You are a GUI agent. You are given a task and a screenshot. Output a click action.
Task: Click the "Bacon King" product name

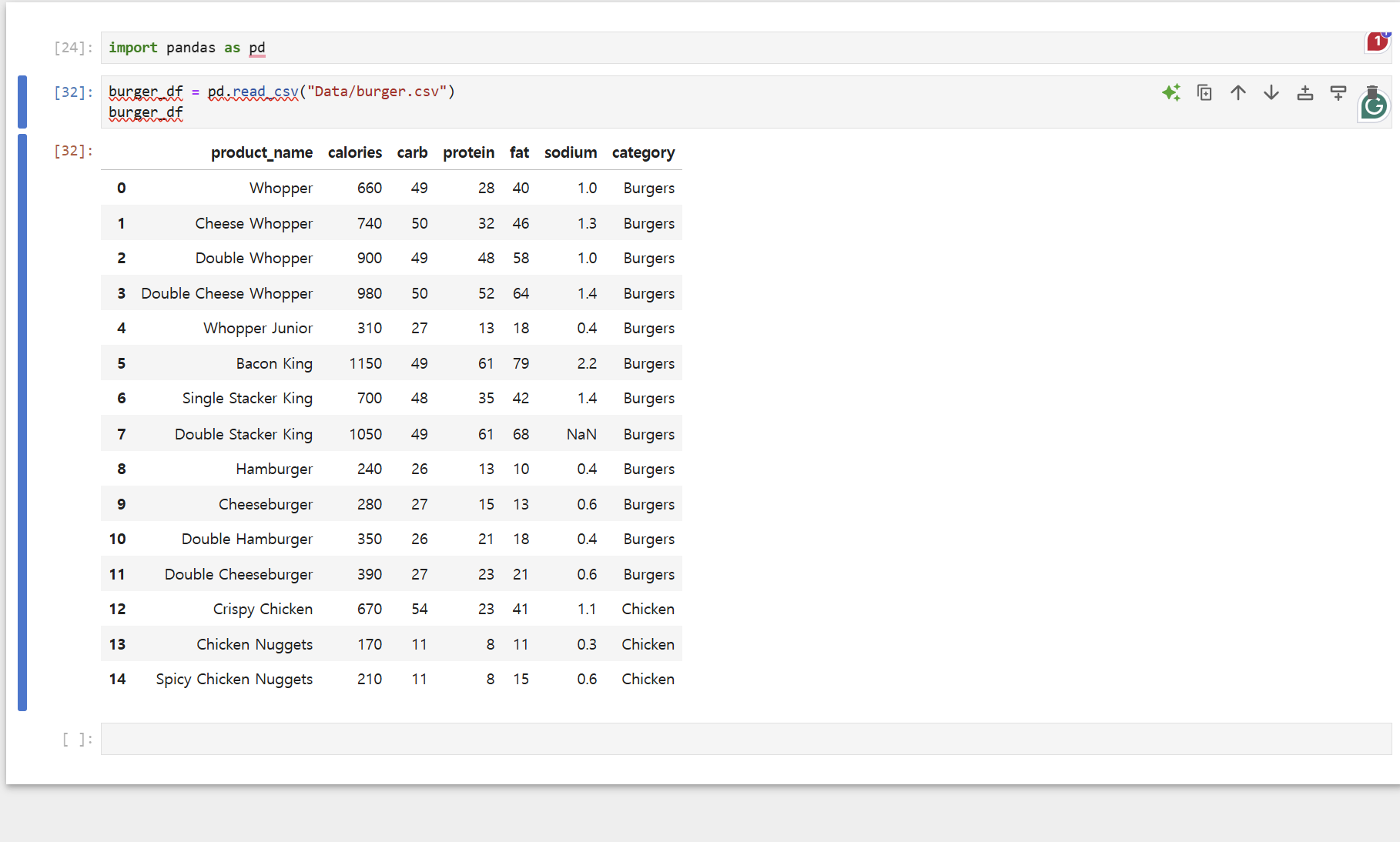point(274,363)
